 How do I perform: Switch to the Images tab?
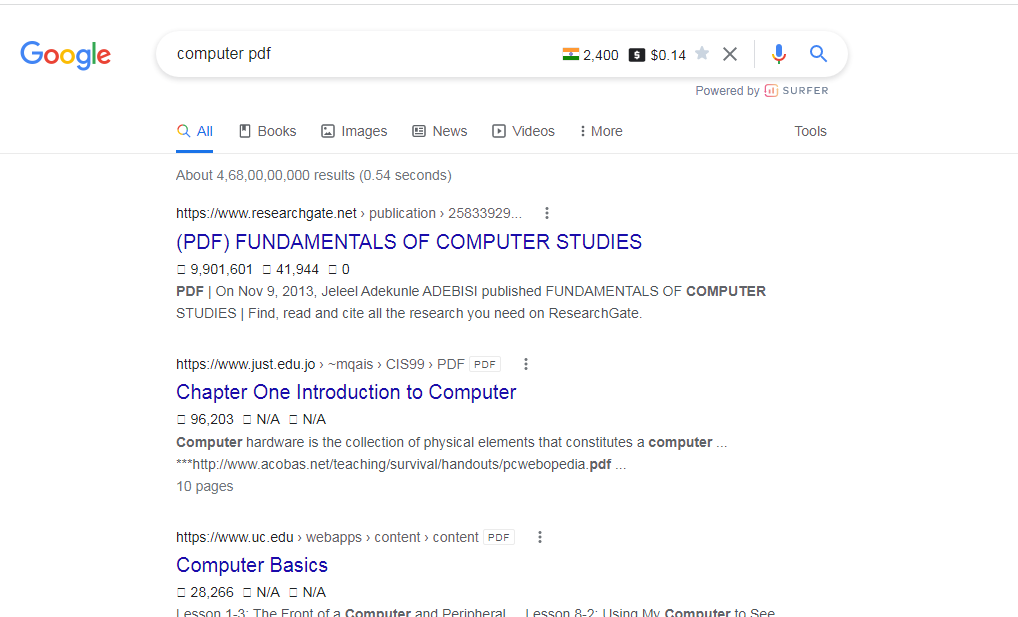click(x=354, y=131)
